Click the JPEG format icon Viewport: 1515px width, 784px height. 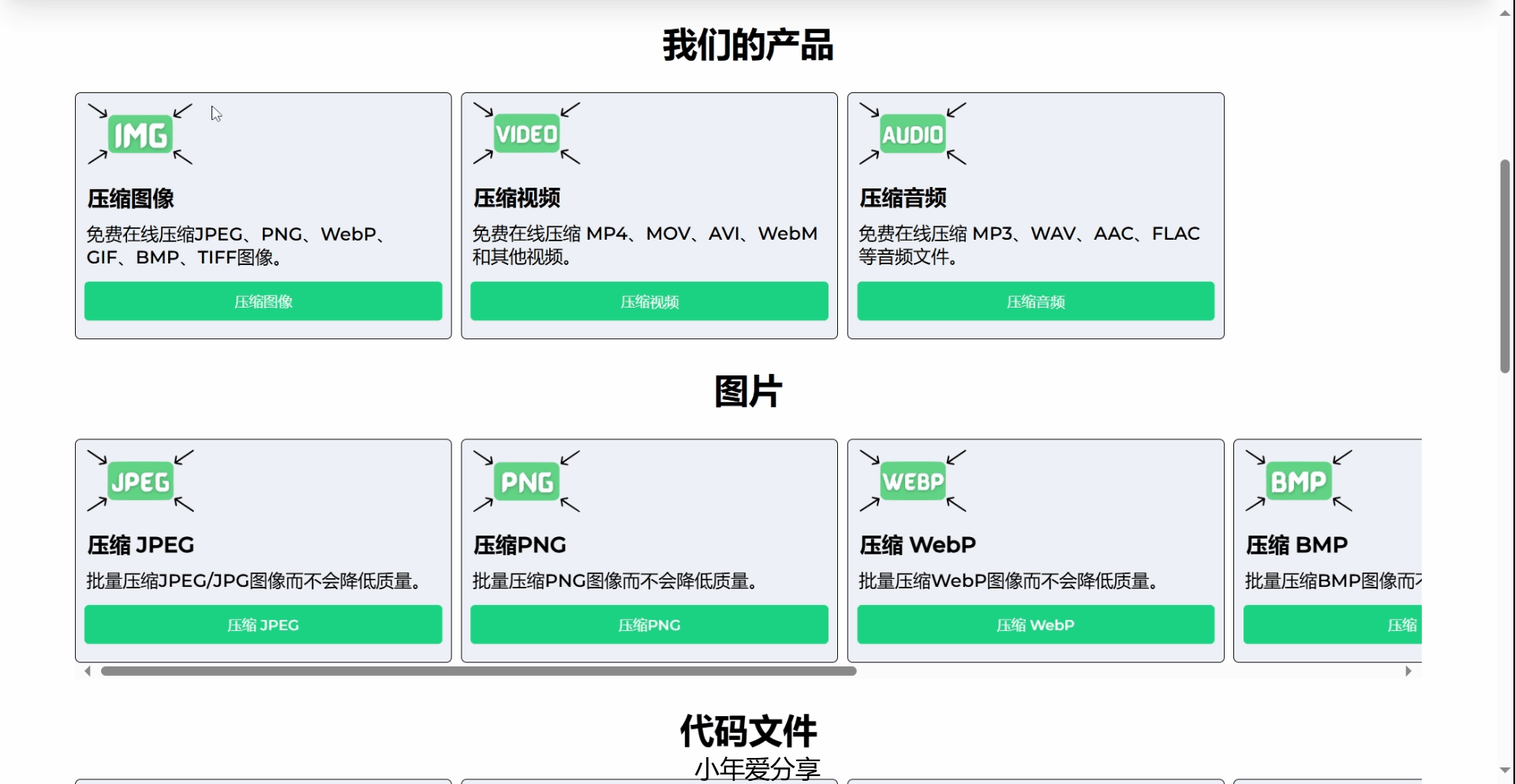click(x=140, y=481)
